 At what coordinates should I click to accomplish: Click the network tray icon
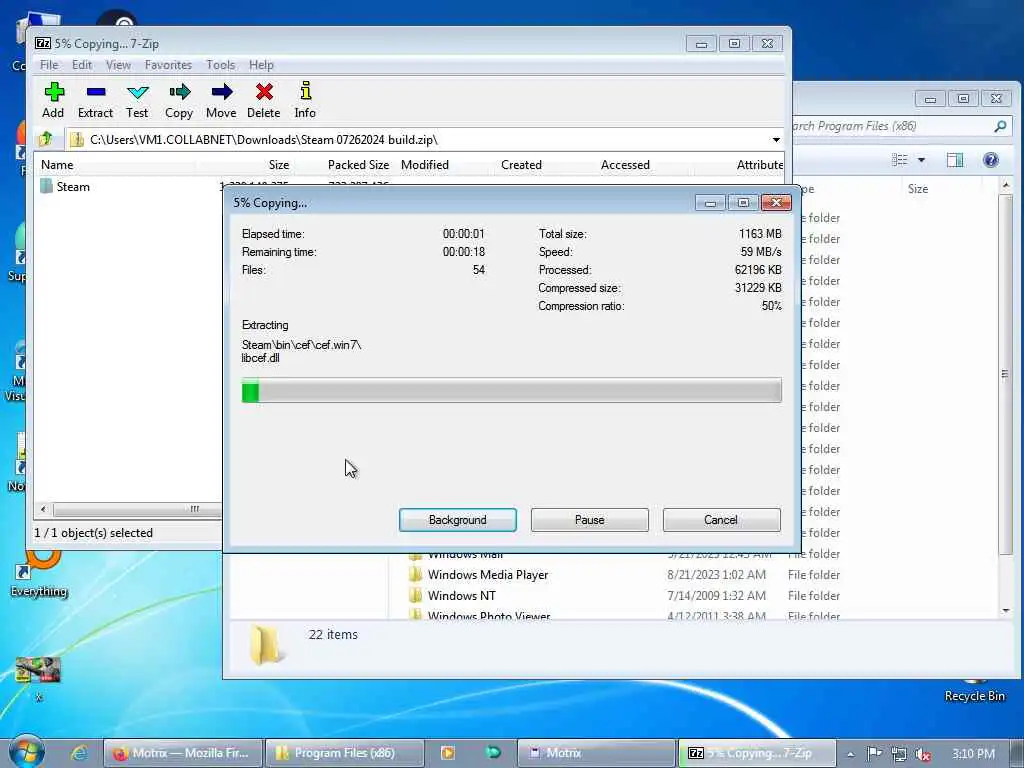[899, 754]
